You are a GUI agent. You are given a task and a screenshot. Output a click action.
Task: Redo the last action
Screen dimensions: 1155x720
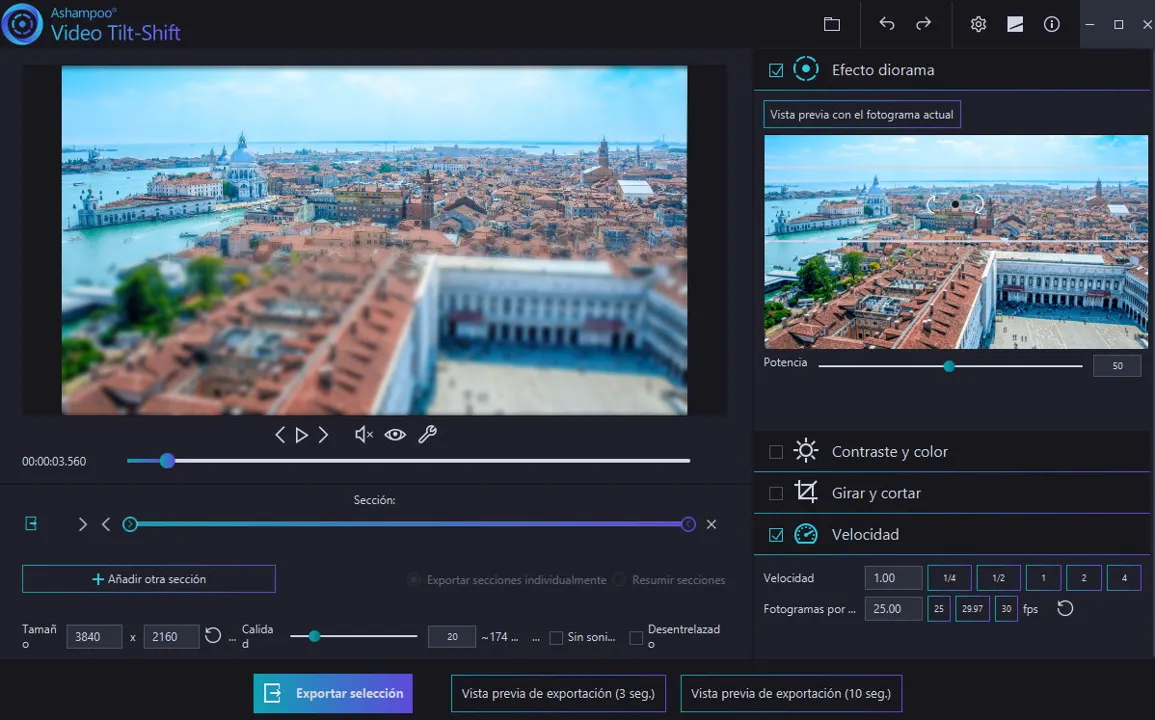pos(923,24)
